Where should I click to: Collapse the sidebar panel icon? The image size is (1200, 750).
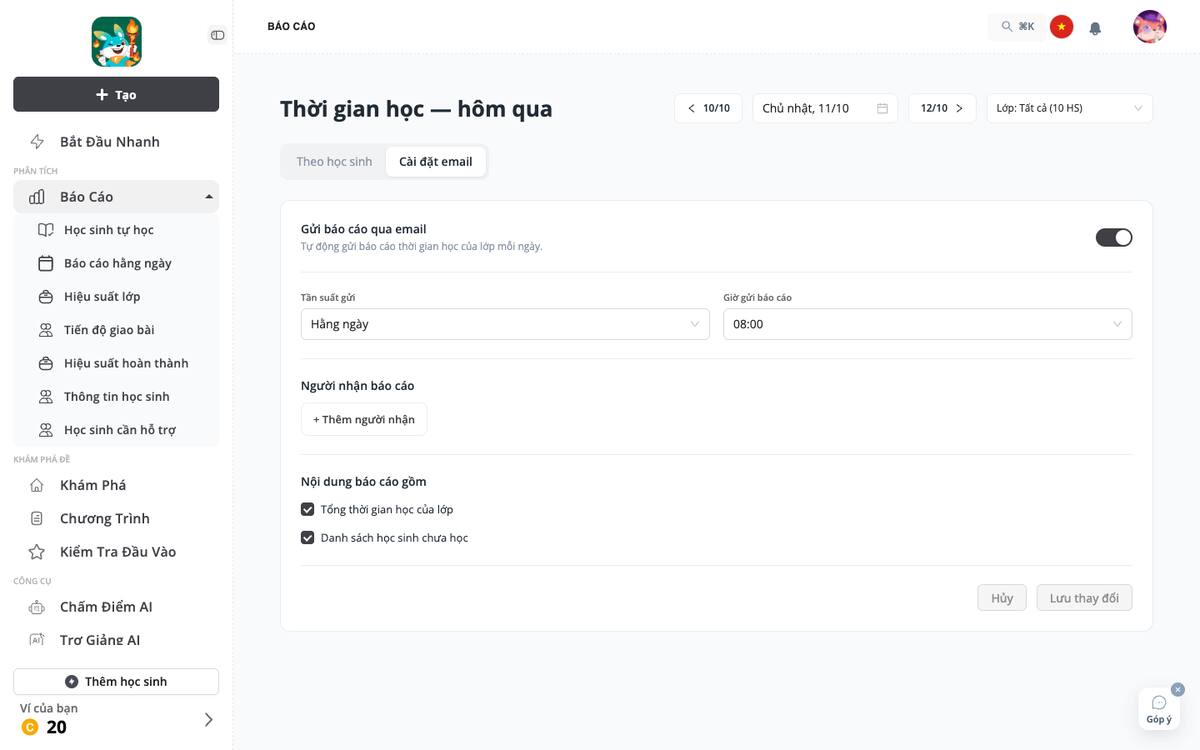(217, 35)
